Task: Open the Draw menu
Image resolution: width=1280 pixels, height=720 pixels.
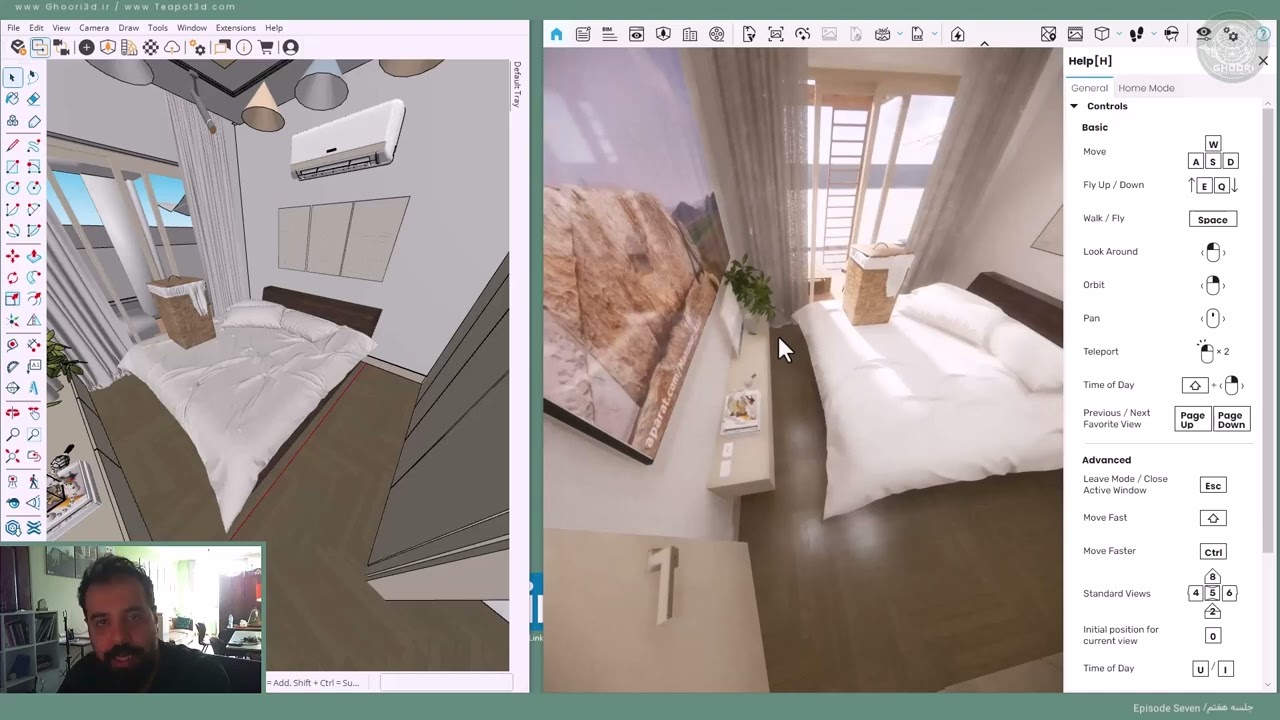Action: click(129, 28)
